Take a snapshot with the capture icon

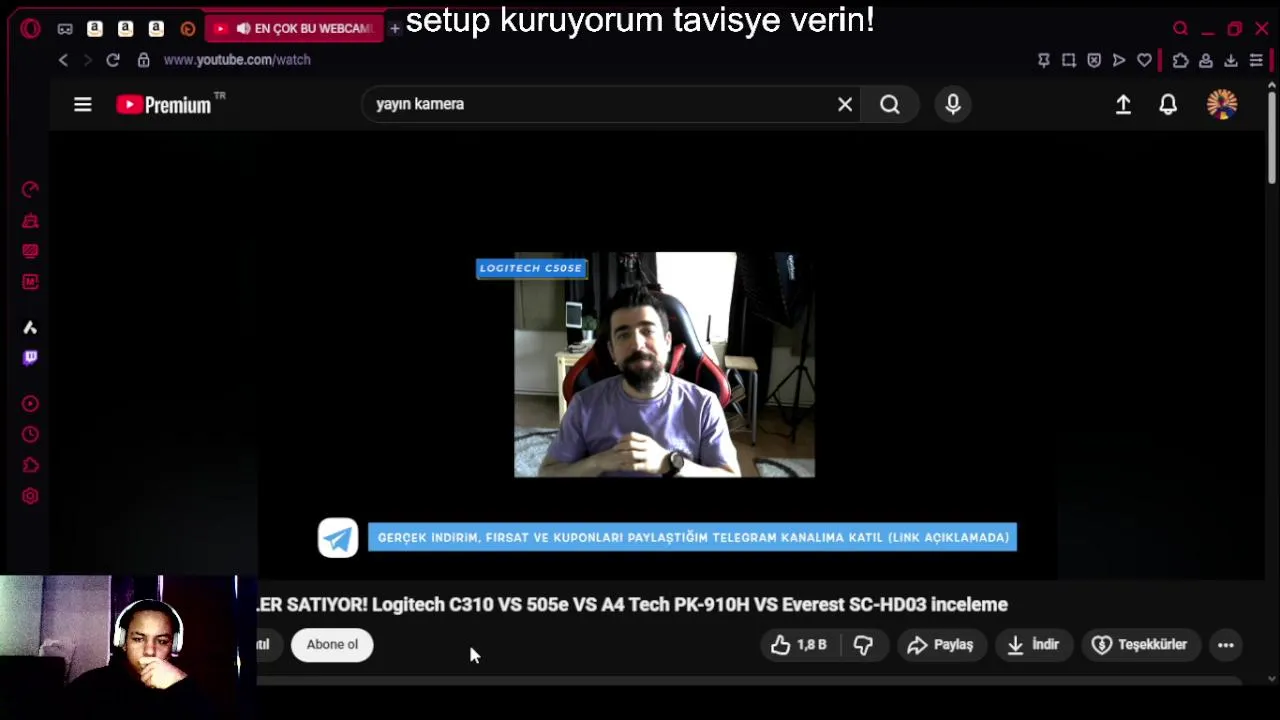point(1069,60)
